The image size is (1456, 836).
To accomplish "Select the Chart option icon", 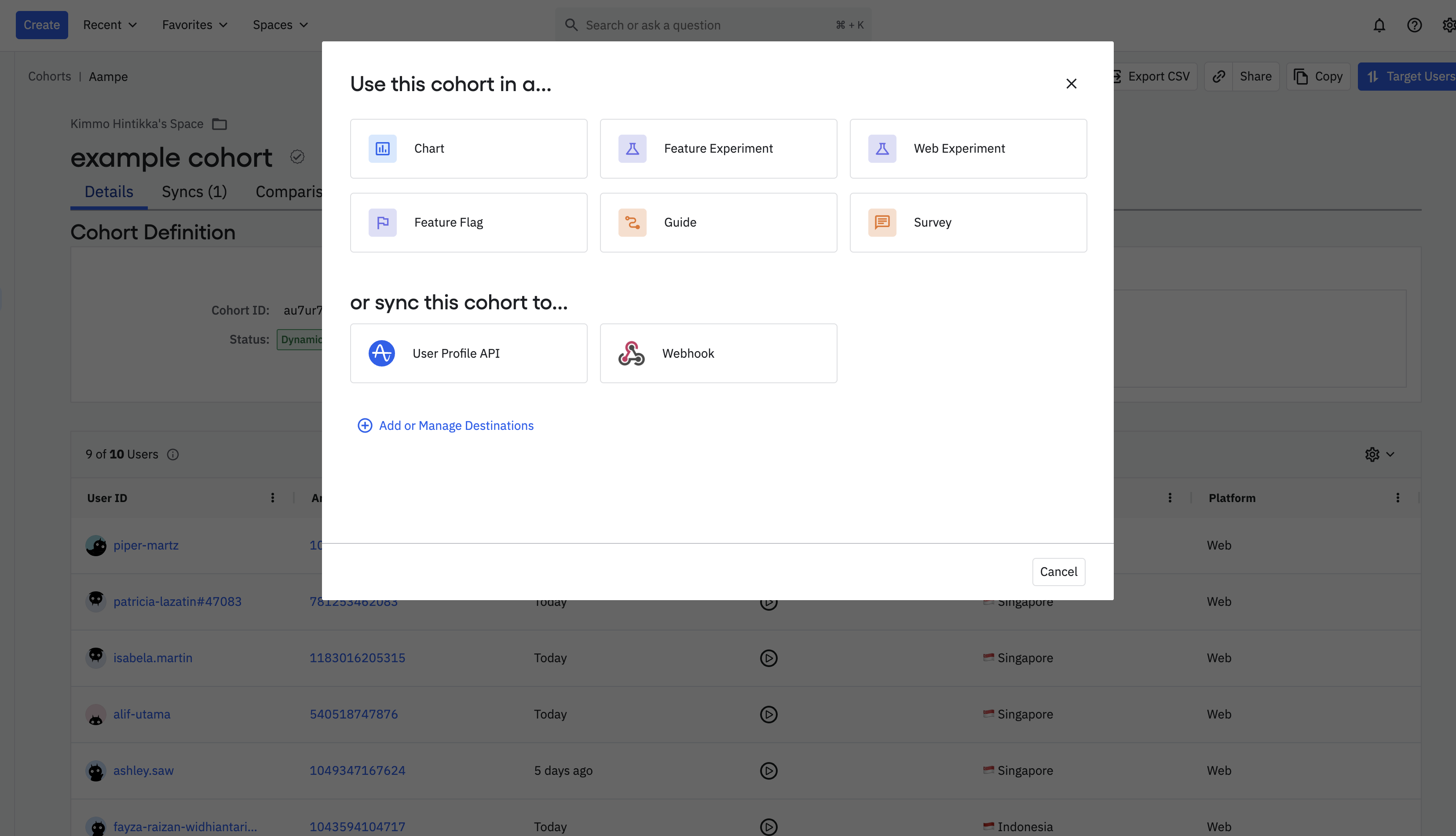I will [382, 149].
